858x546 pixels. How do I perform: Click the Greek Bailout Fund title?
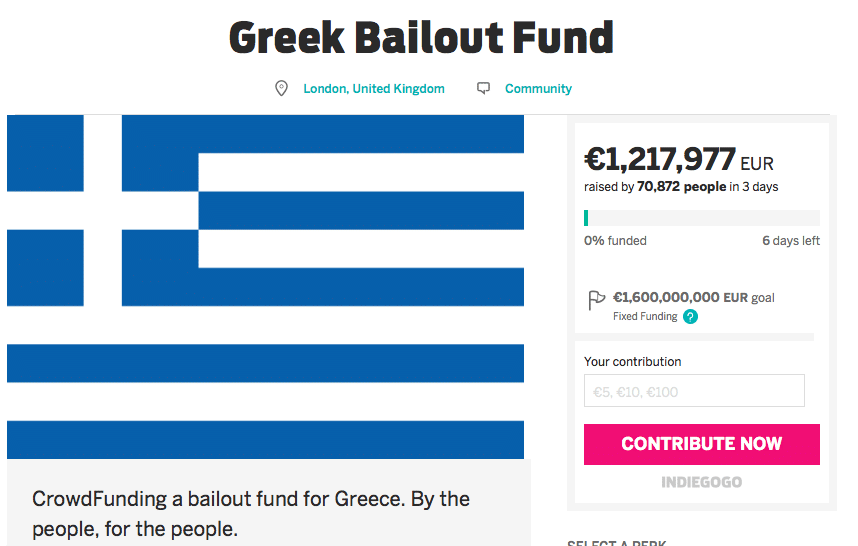coord(421,38)
